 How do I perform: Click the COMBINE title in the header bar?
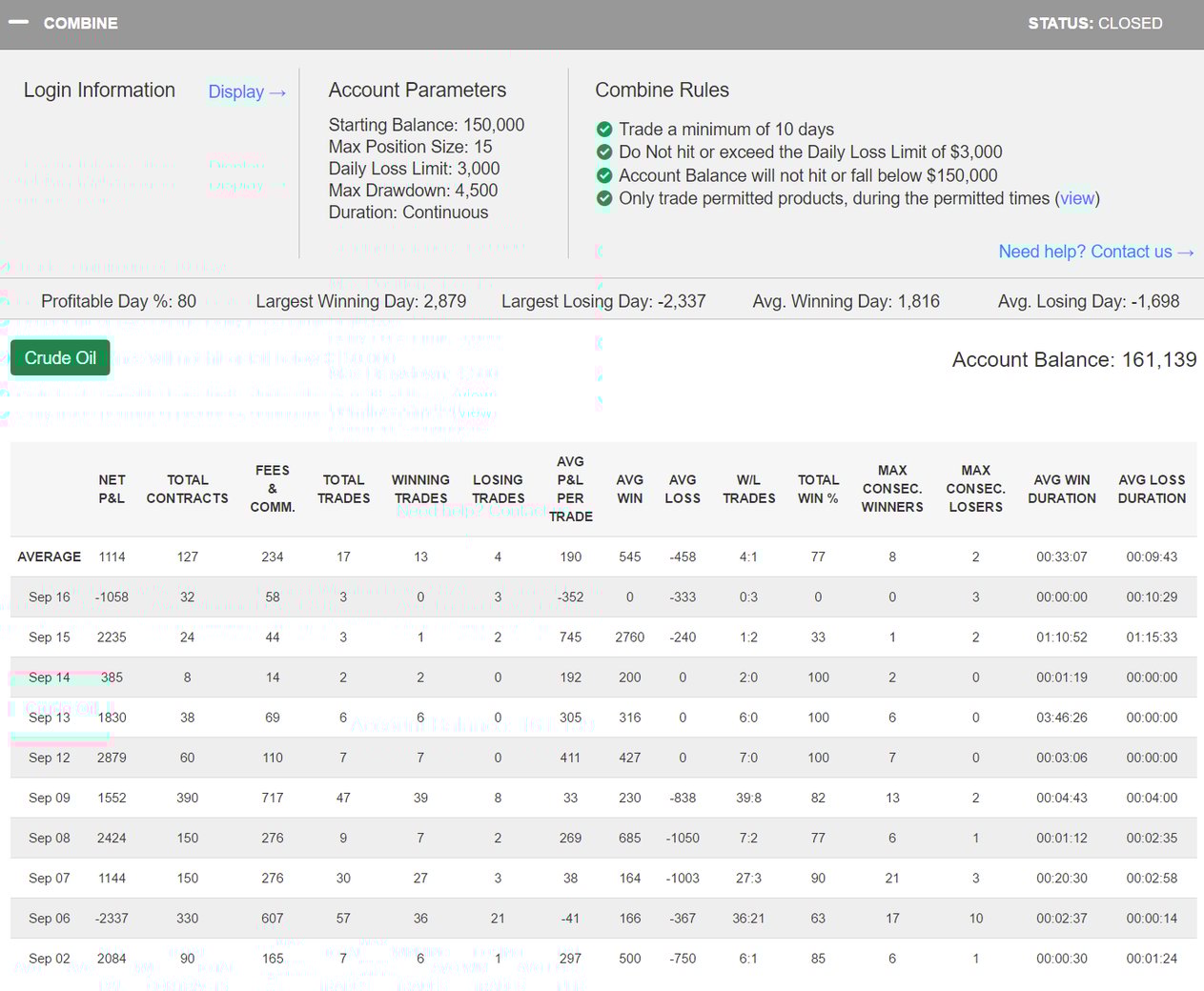81,23
